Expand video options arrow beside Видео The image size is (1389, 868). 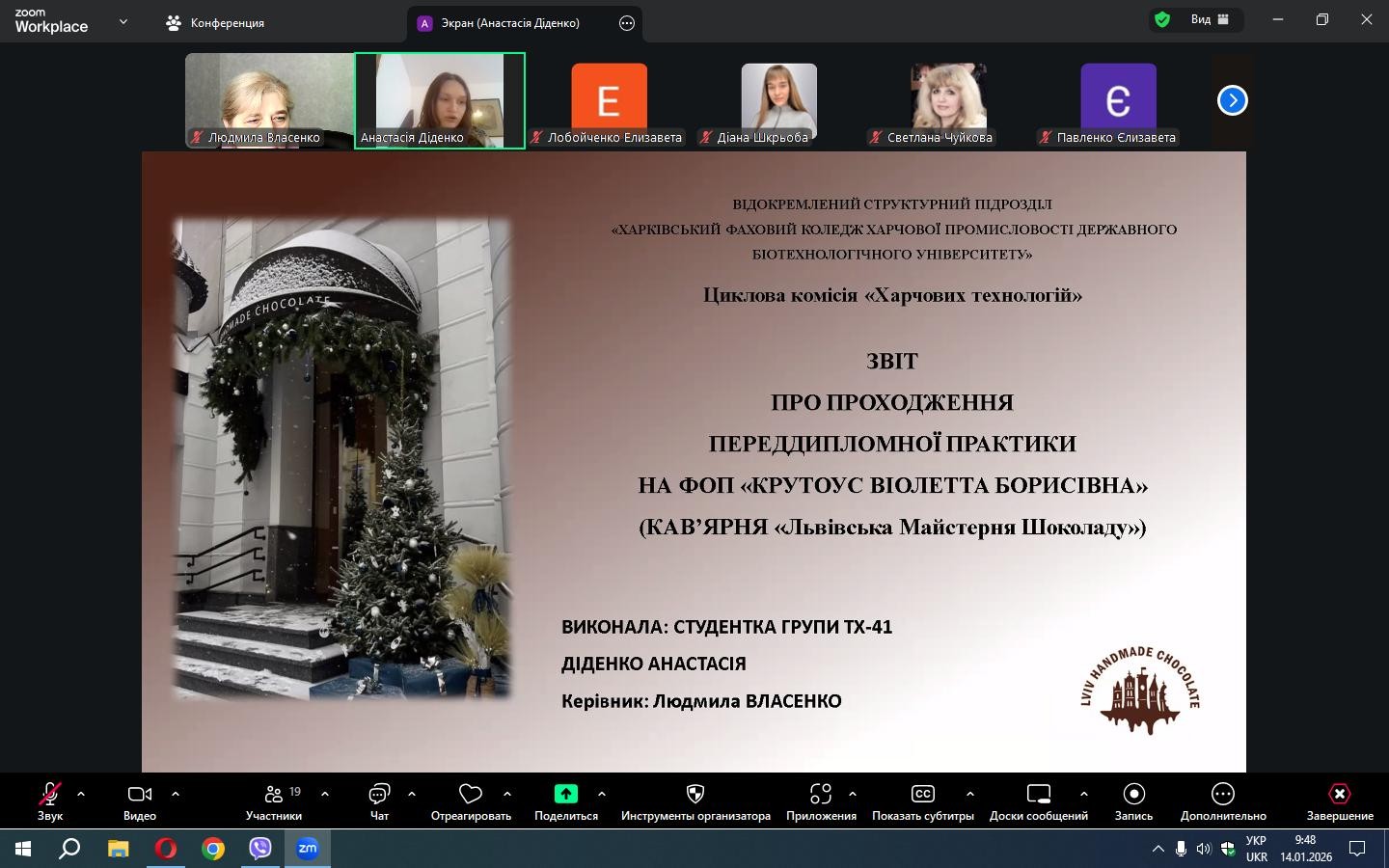tap(176, 794)
